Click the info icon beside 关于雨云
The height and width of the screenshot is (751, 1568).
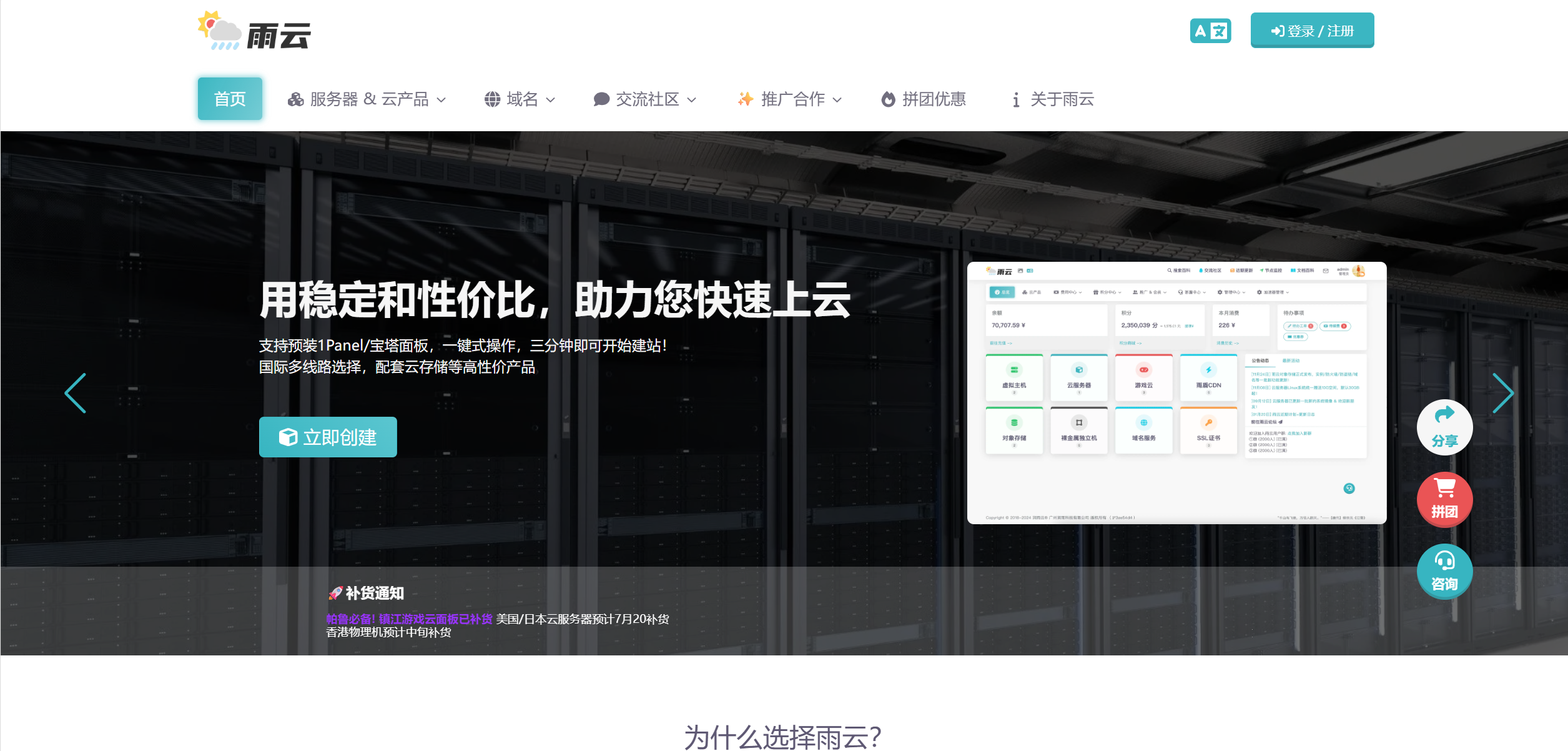pyautogui.click(x=1016, y=99)
